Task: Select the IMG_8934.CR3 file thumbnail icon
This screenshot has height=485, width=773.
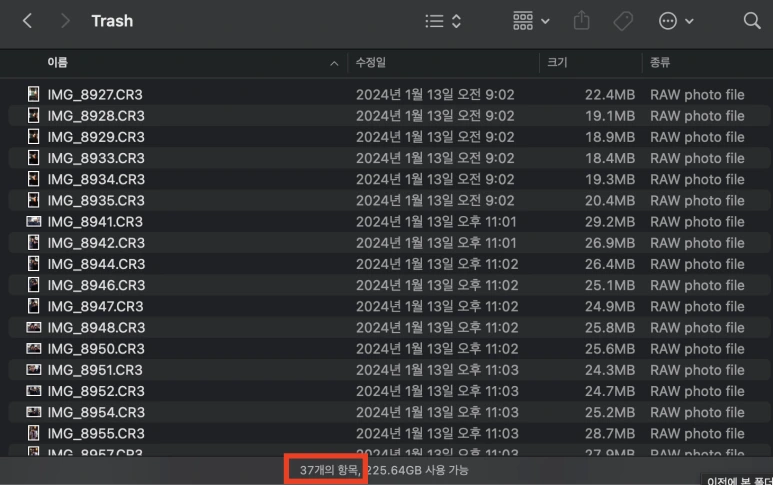Action: click(34, 179)
